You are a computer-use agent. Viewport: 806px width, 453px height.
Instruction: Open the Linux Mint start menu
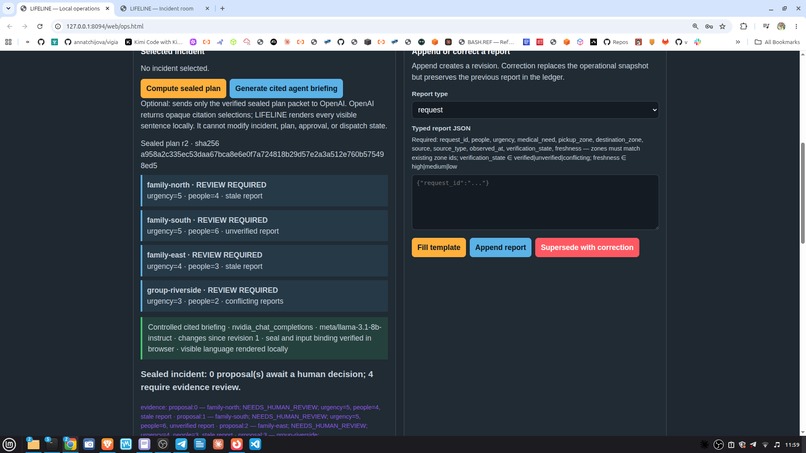pyautogui.click(x=9, y=444)
